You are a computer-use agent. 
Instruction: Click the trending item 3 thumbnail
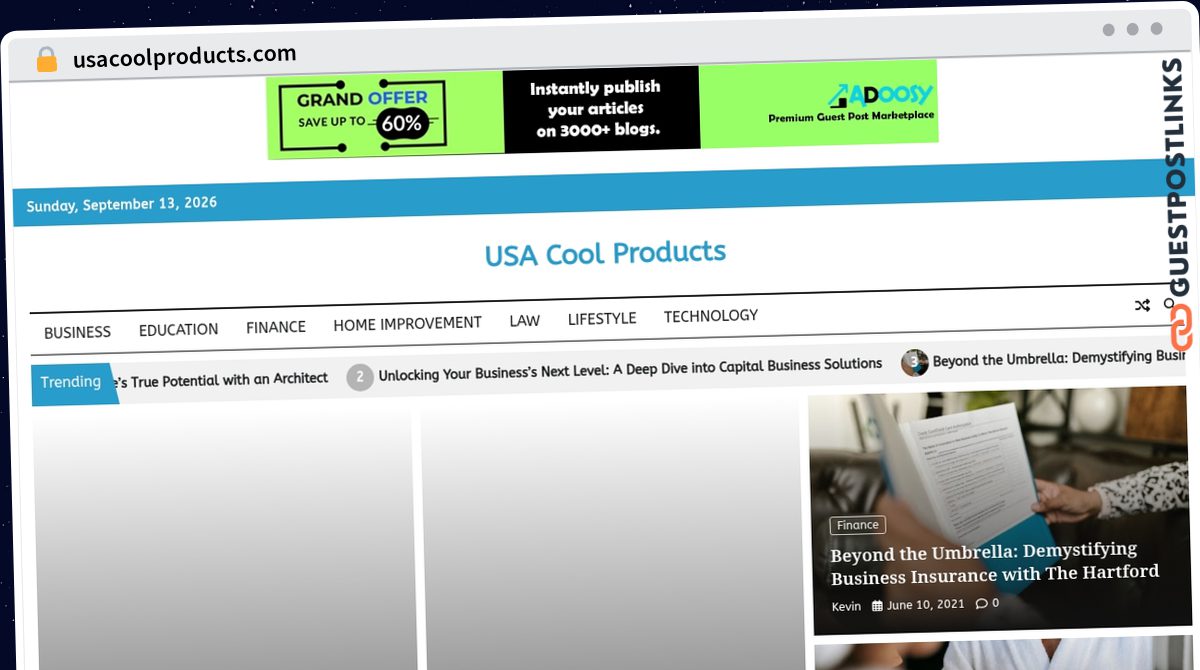click(x=914, y=363)
